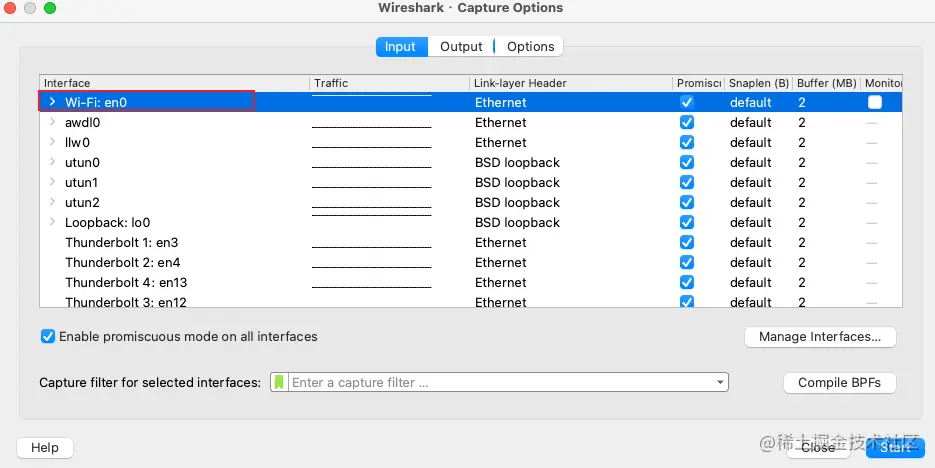The width and height of the screenshot is (935, 468).
Task: Sort by the Interface column header
Action: coord(174,83)
